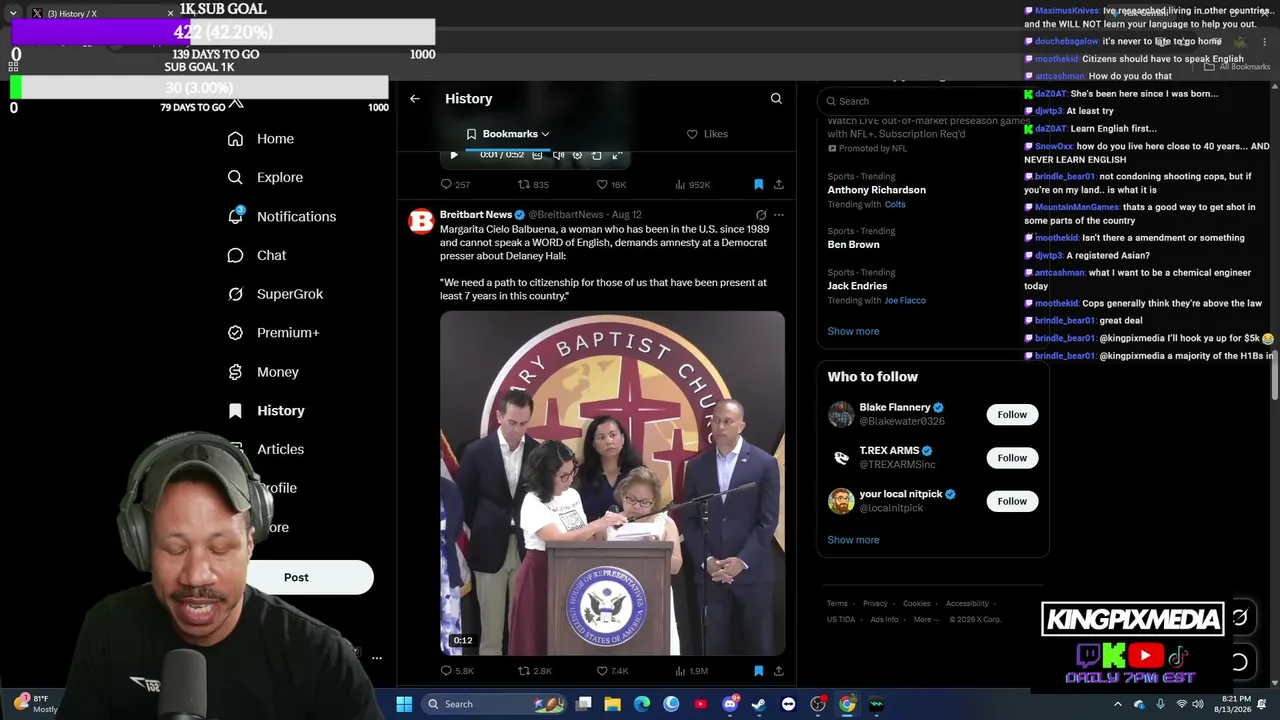Open Discord from the taskbar
1280x720 pixels.
(730, 704)
